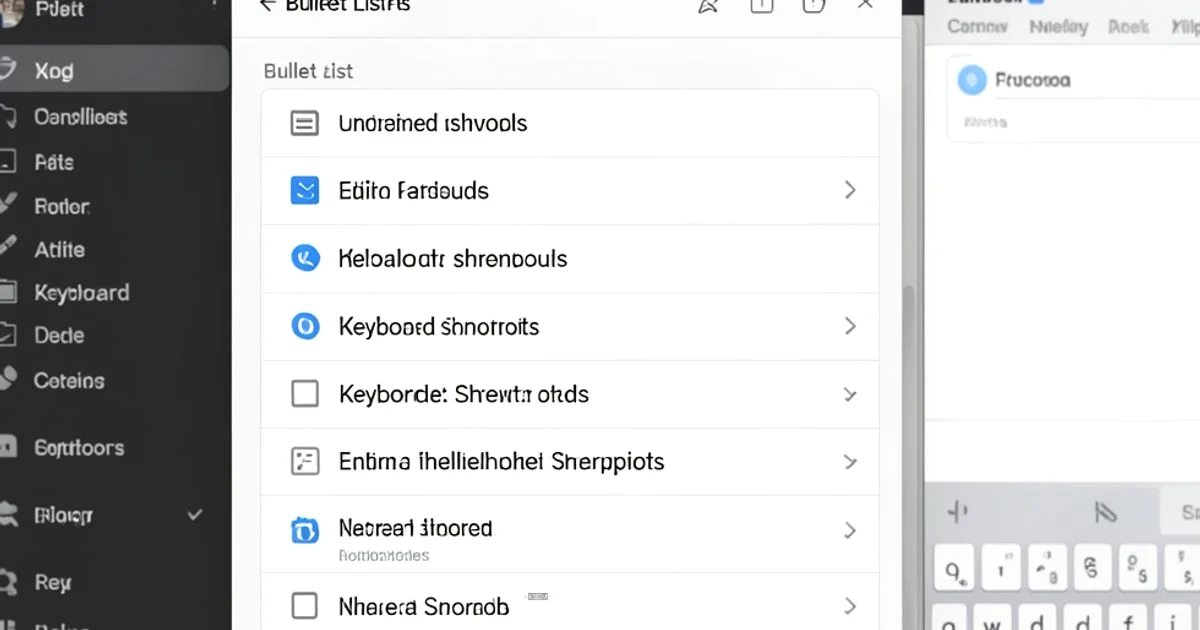The image size is (1200, 630).
Task: Open the Xog section in the sidebar
Action: tap(55, 70)
